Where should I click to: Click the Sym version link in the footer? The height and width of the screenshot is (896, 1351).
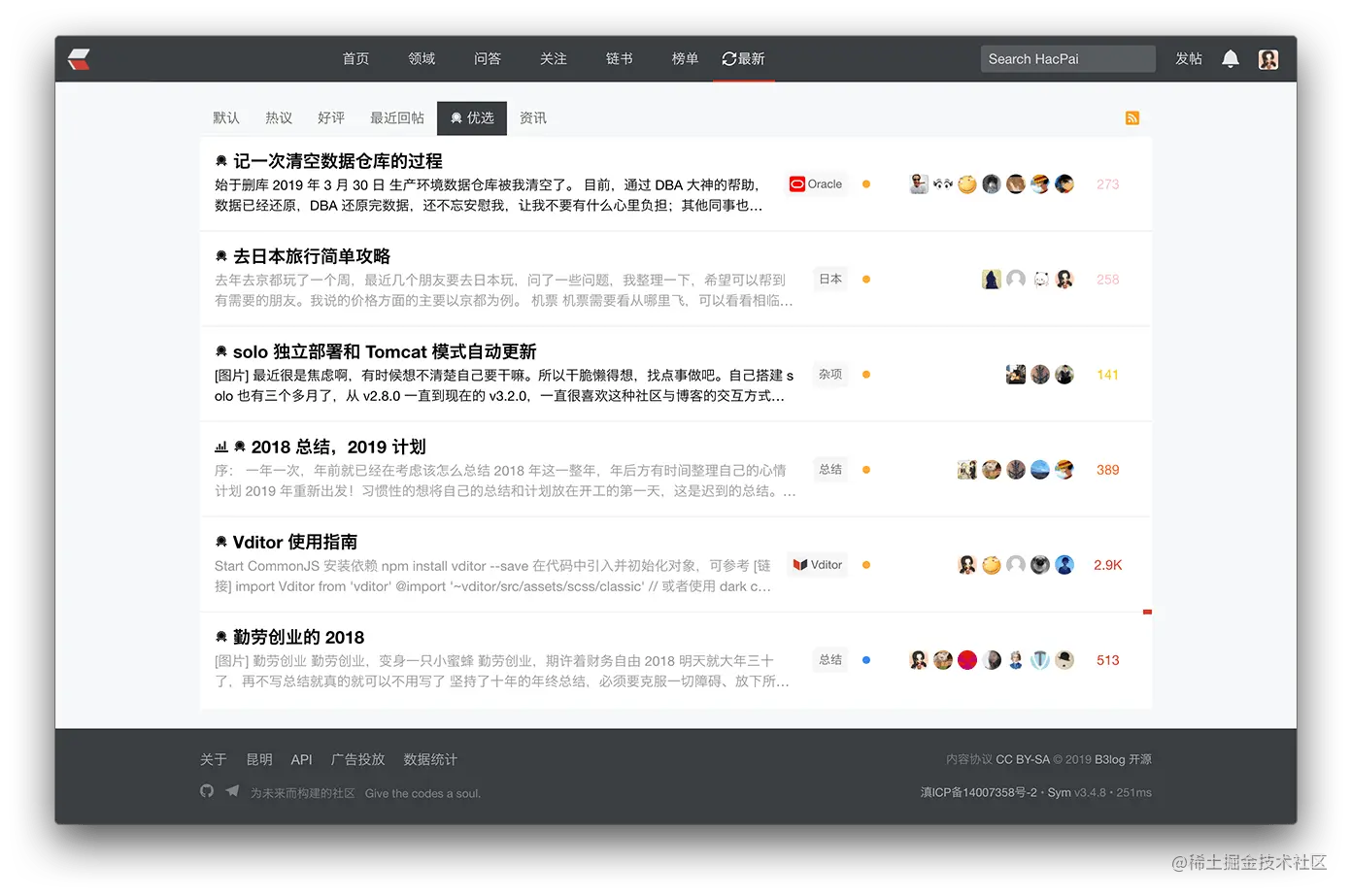pyautogui.click(x=1059, y=792)
